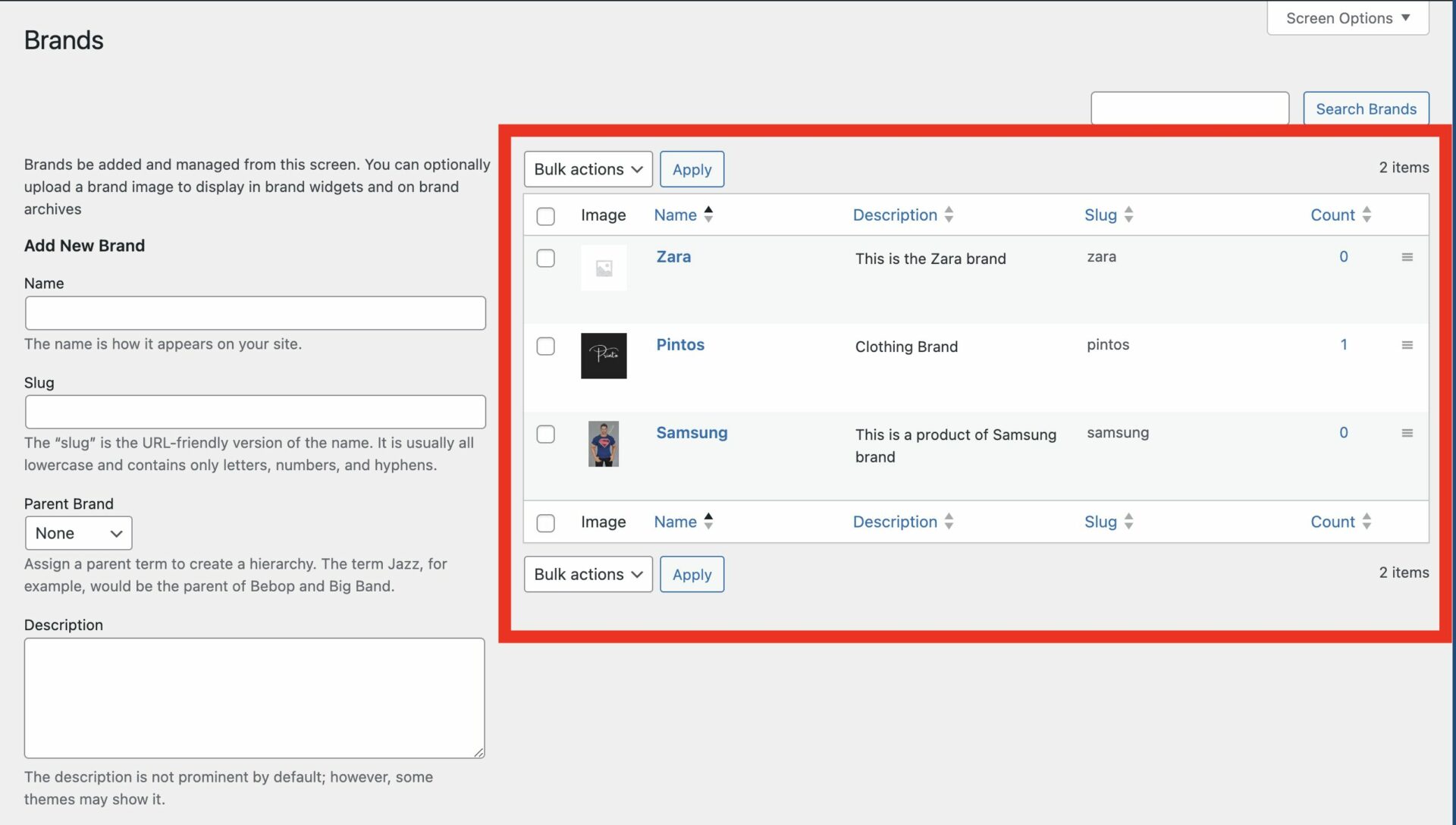Sort by Count in footer row

tap(1332, 522)
